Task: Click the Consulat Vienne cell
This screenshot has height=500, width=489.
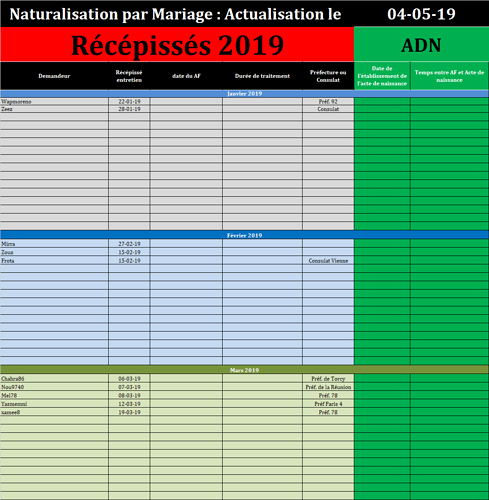Action: click(x=328, y=261)
